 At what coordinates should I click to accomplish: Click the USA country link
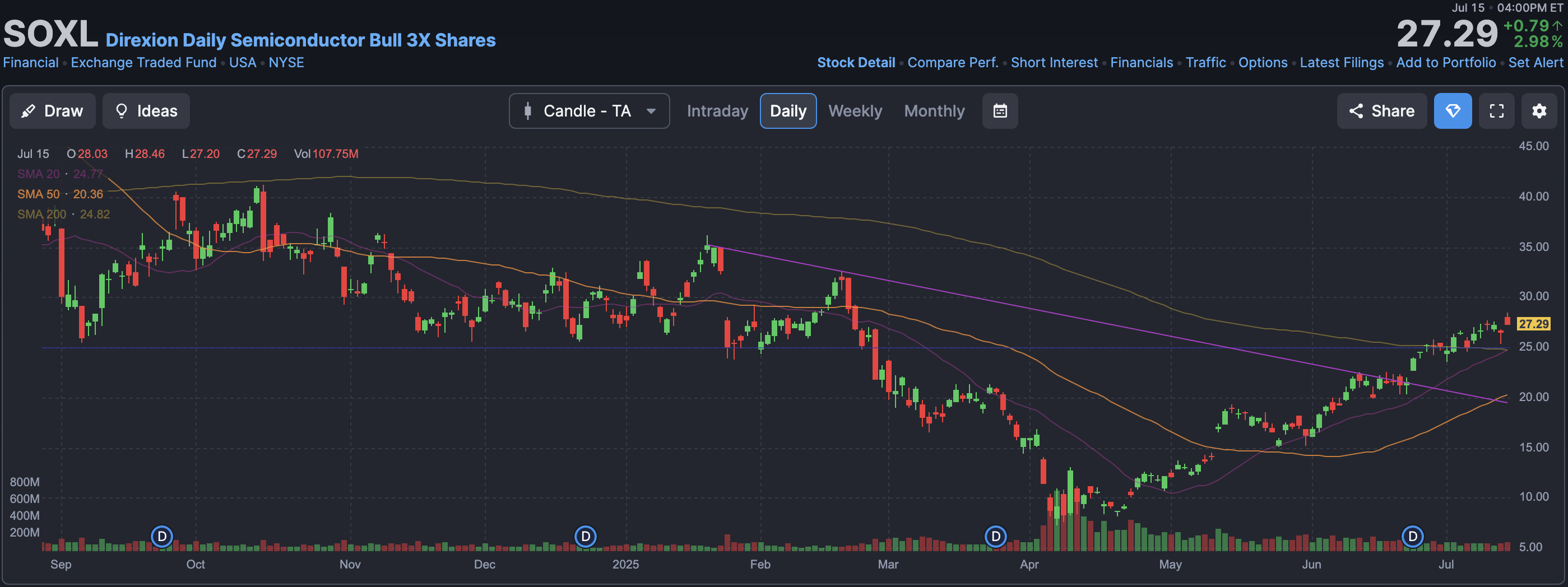coord(242,63)
